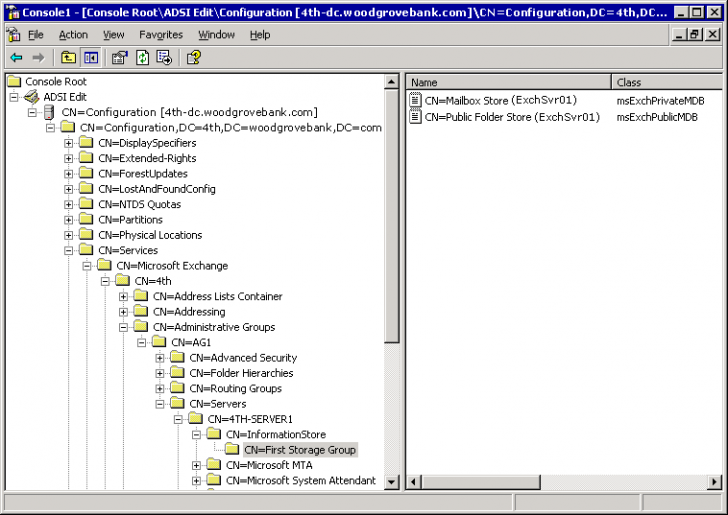Click the Help toolbar icon
Viewport: 728px width, 515px height.
pyautogui.click(x=194, y=58)
